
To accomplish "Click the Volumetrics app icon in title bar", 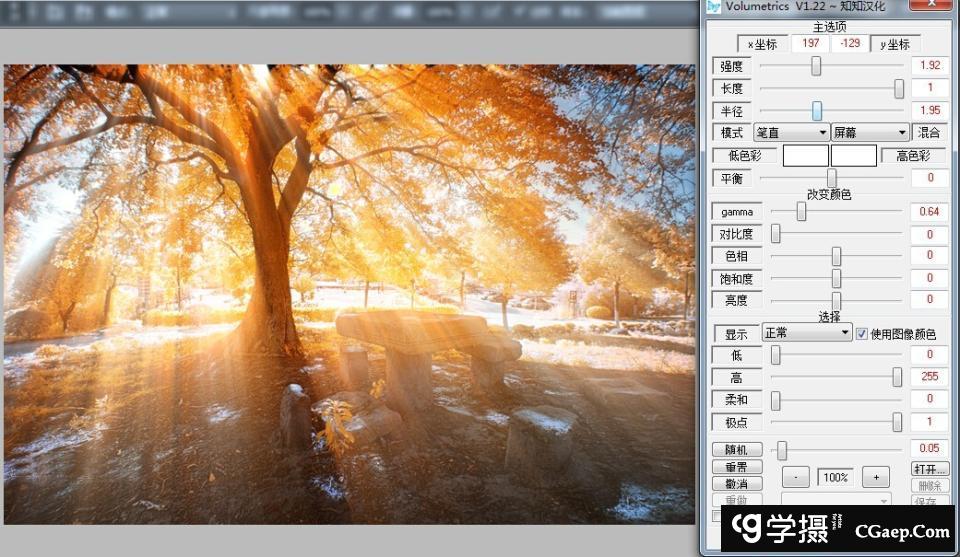I will [x=713, y=7].
